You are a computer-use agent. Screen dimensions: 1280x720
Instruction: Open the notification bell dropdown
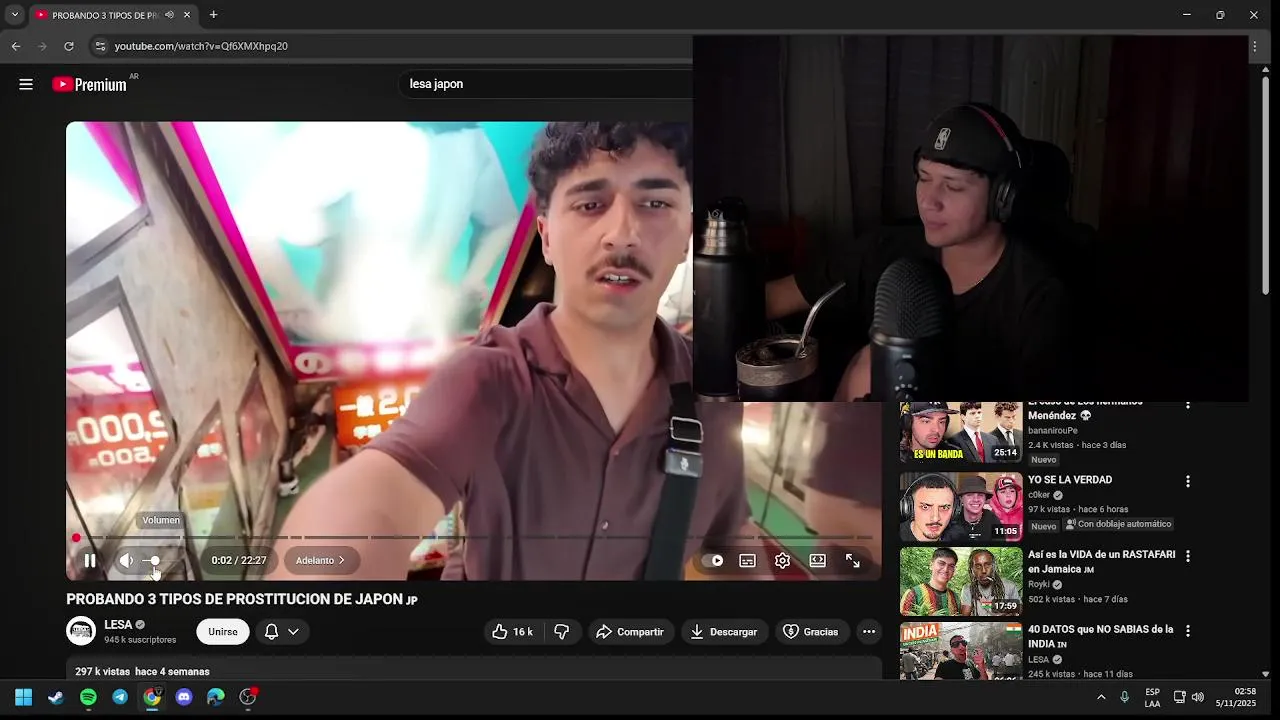pos(281,632)
